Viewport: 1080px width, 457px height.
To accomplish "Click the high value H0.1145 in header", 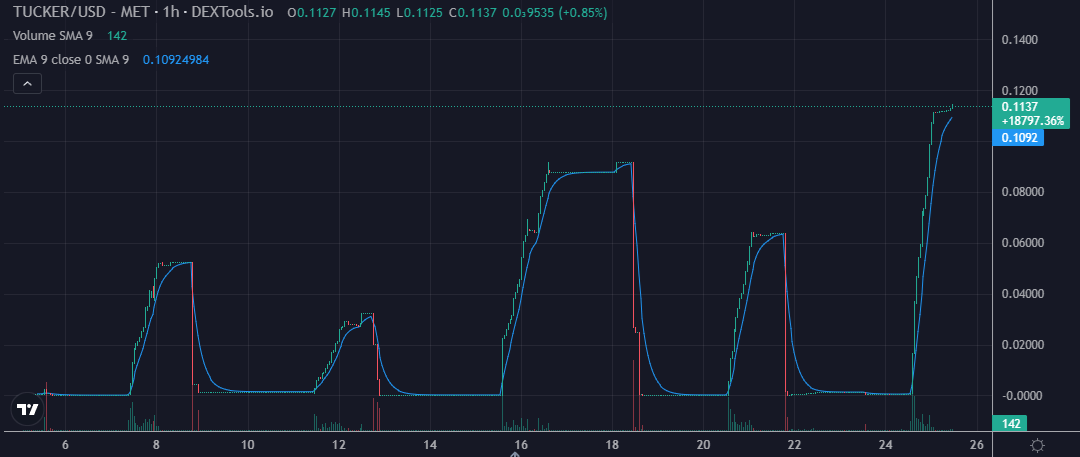I will tap(366, 12).
